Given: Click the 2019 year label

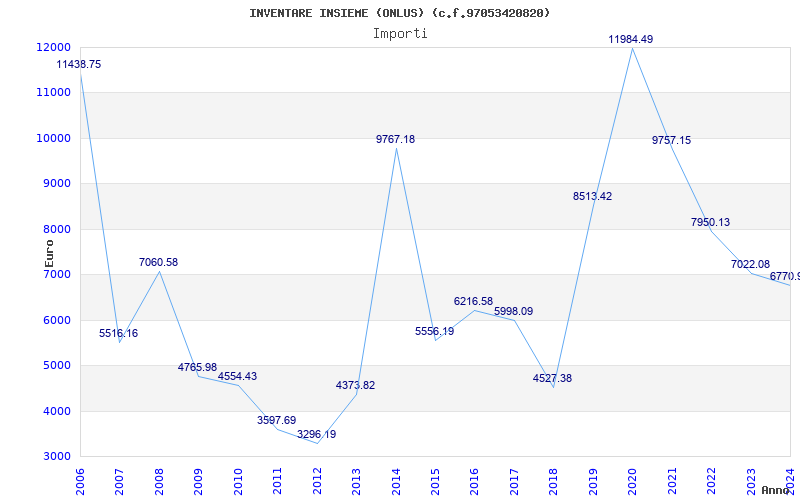Looking at the screenshot, I should [593, 481].
